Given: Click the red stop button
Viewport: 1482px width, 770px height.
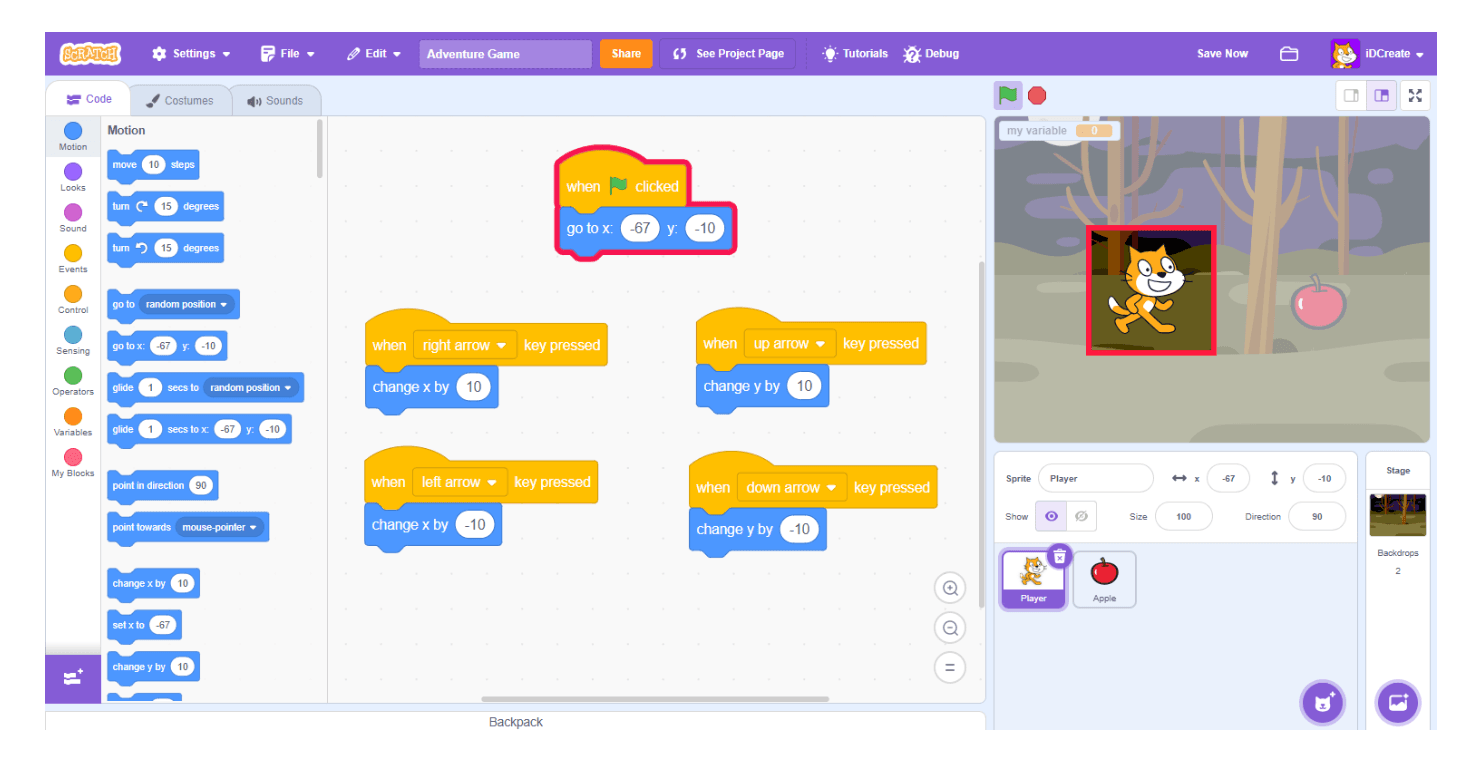Looking at the screenshot, I should tap(1037, 95).
